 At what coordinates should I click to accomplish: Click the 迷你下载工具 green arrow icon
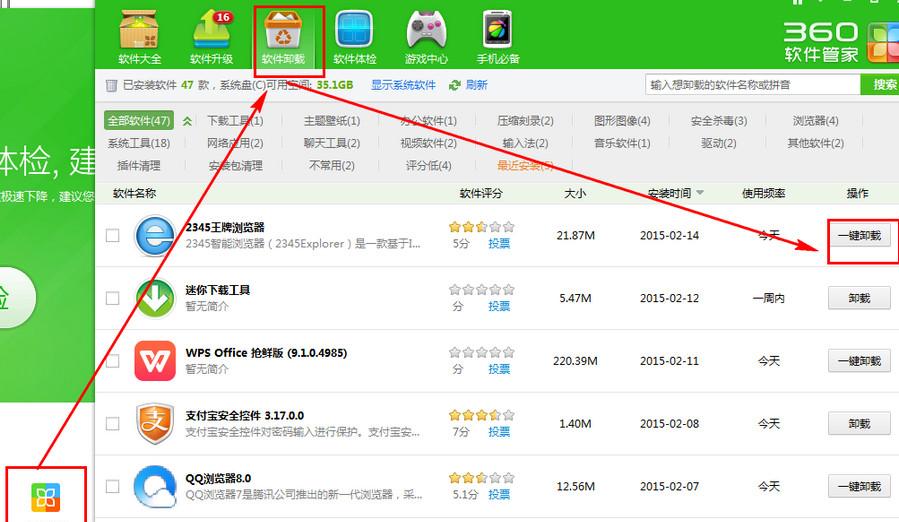[155, 298]
